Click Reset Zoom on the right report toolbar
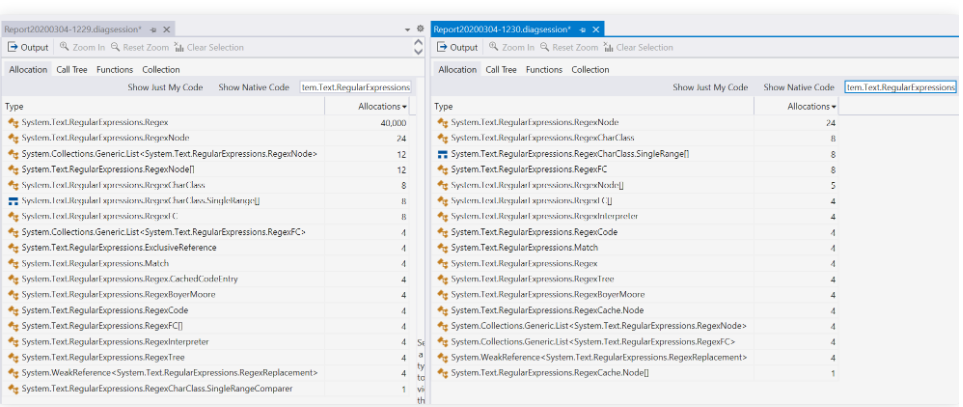This screenshot has width=963, height=407. coord(569,47)
